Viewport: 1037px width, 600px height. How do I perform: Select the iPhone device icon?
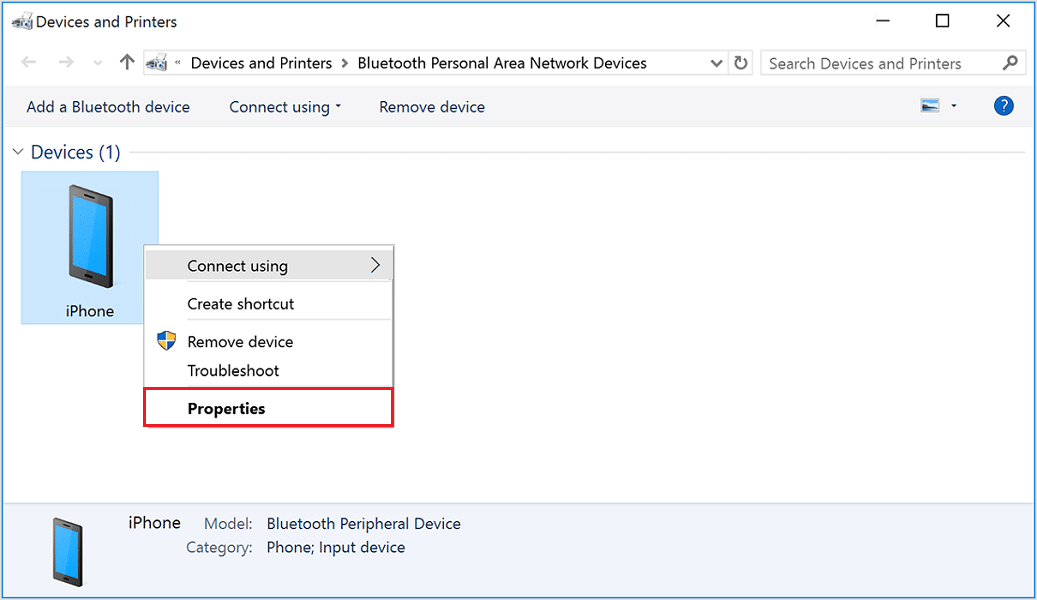pos(90,236)
